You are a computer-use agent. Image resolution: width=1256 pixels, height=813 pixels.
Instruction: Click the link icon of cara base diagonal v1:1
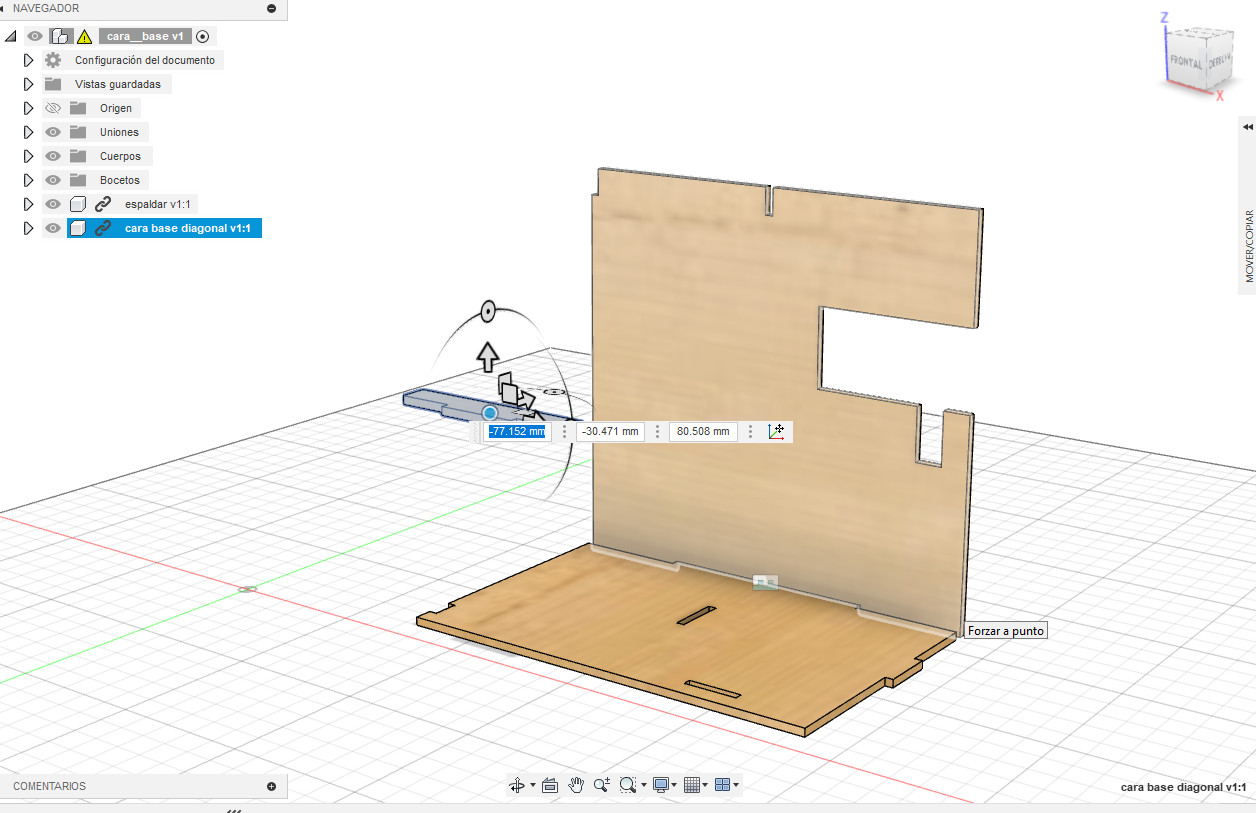[104, 228]
